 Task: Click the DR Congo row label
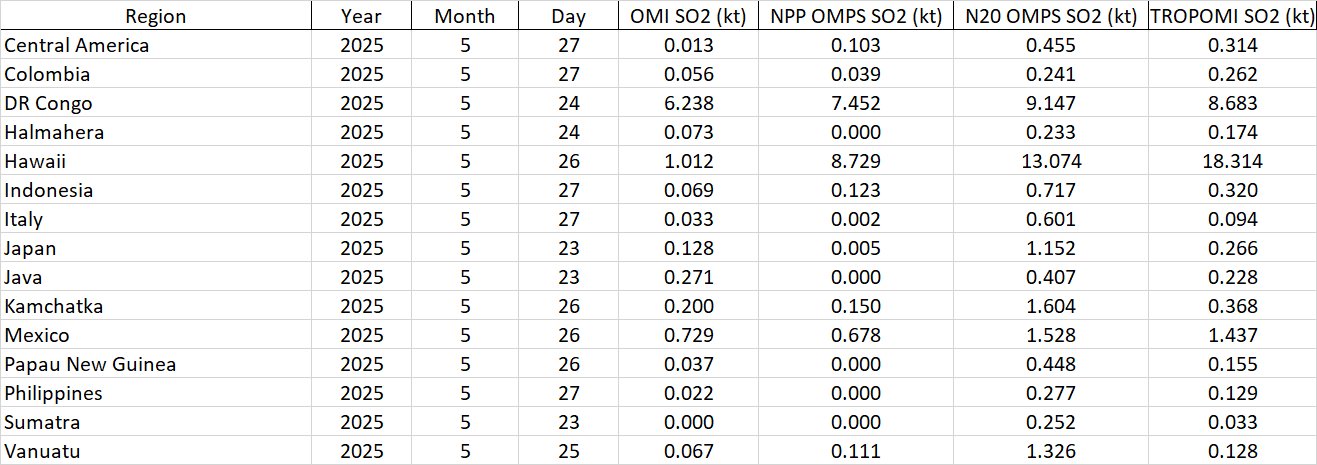point(48,103)
